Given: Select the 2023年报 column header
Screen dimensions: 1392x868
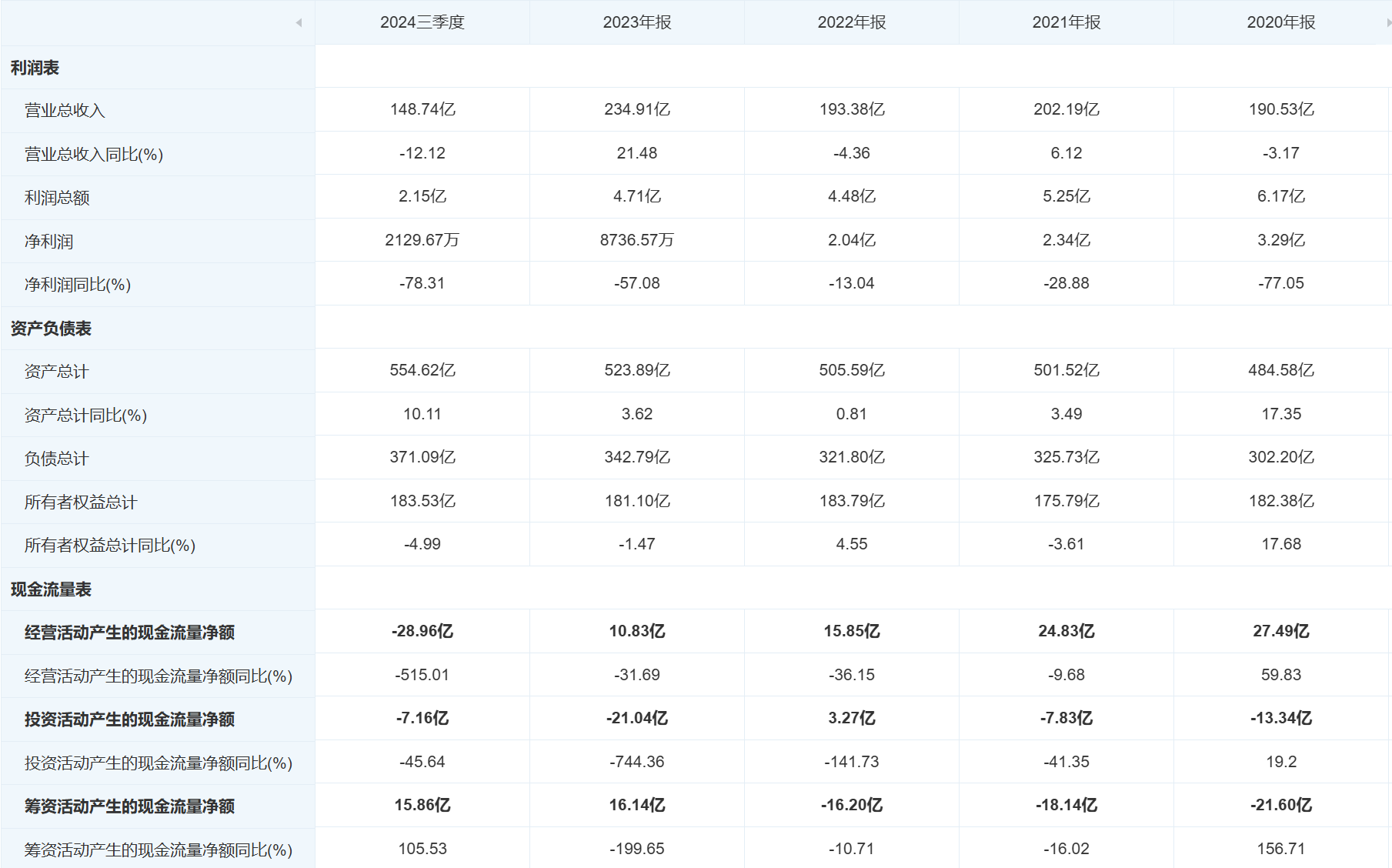Looking at the screenshot, I should coord(636,22).
